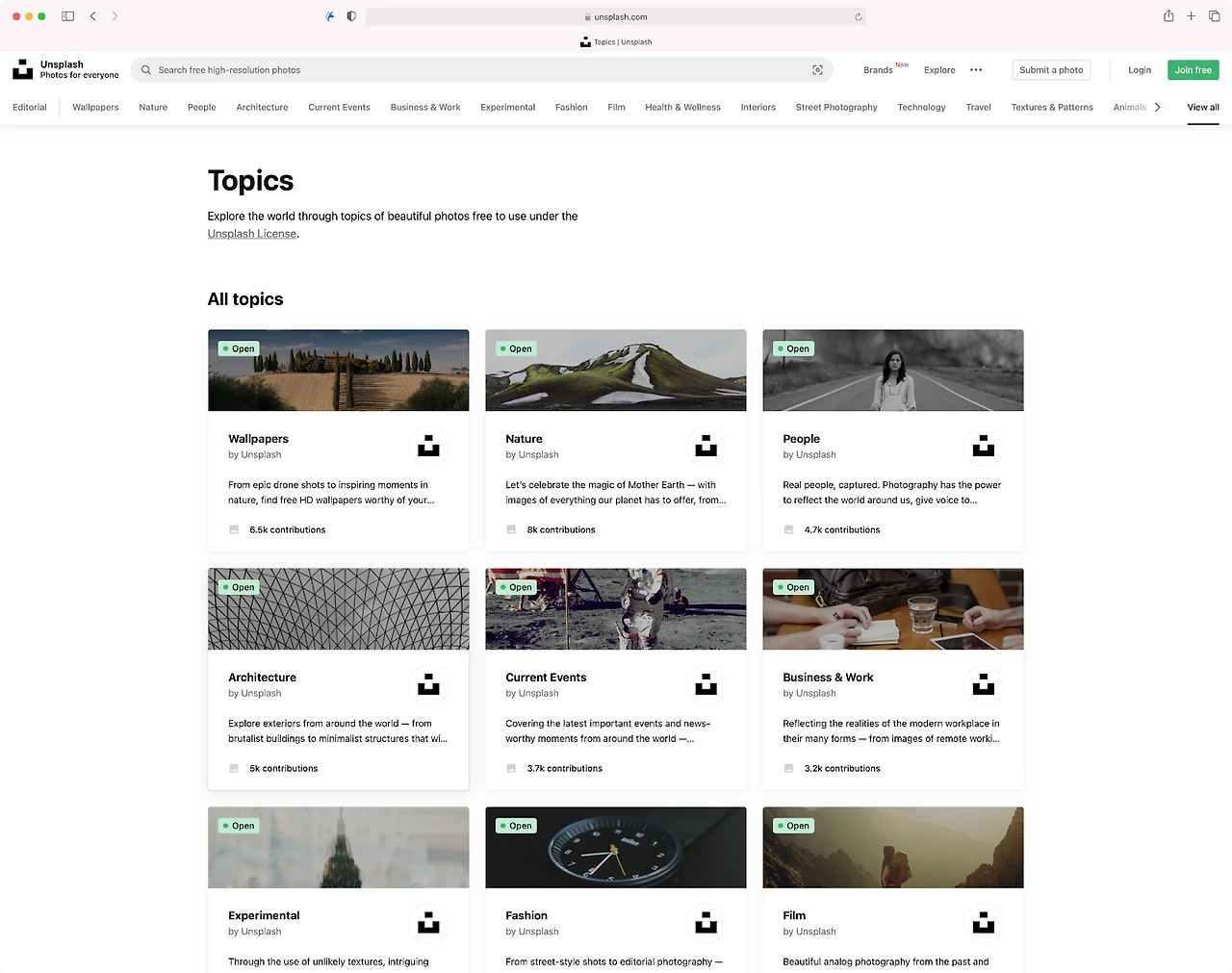Show Safari tab overview icon
The width and height of the screenshot is (1232, 973).
point(1213,16)
